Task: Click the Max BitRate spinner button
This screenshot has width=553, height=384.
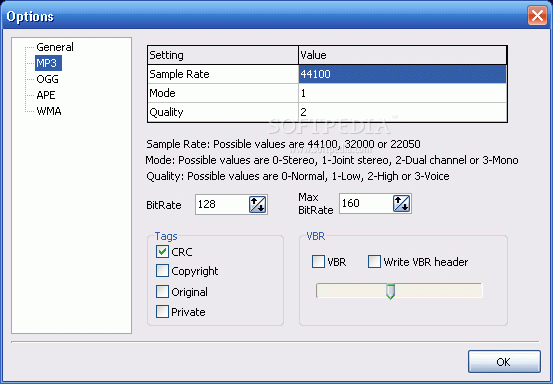Action: (402, 203)
